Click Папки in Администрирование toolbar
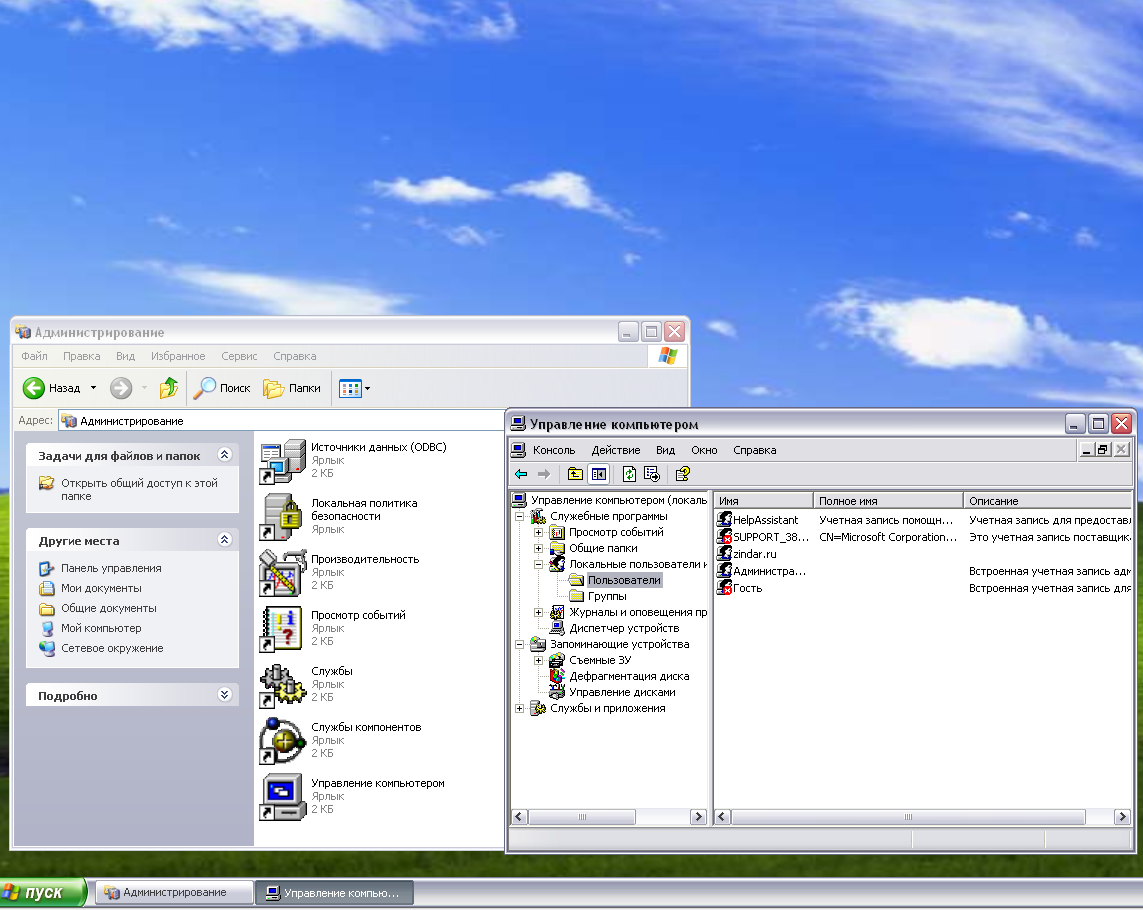Screen dimensions: 1143x910 click(292, 389)
